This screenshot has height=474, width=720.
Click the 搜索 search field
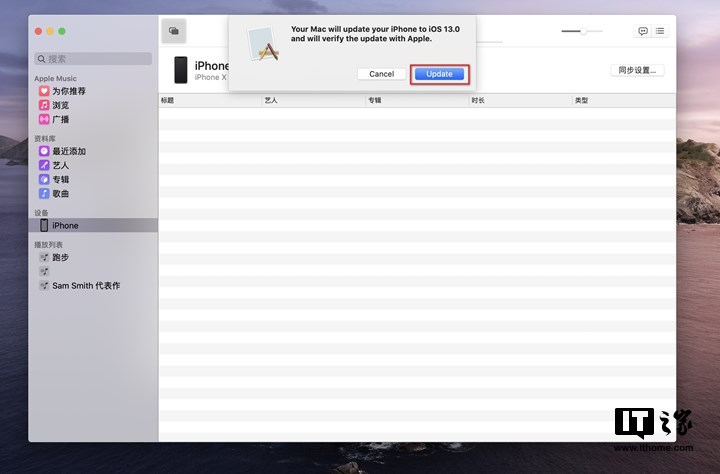pyautogui.click(x=93, y=59)
